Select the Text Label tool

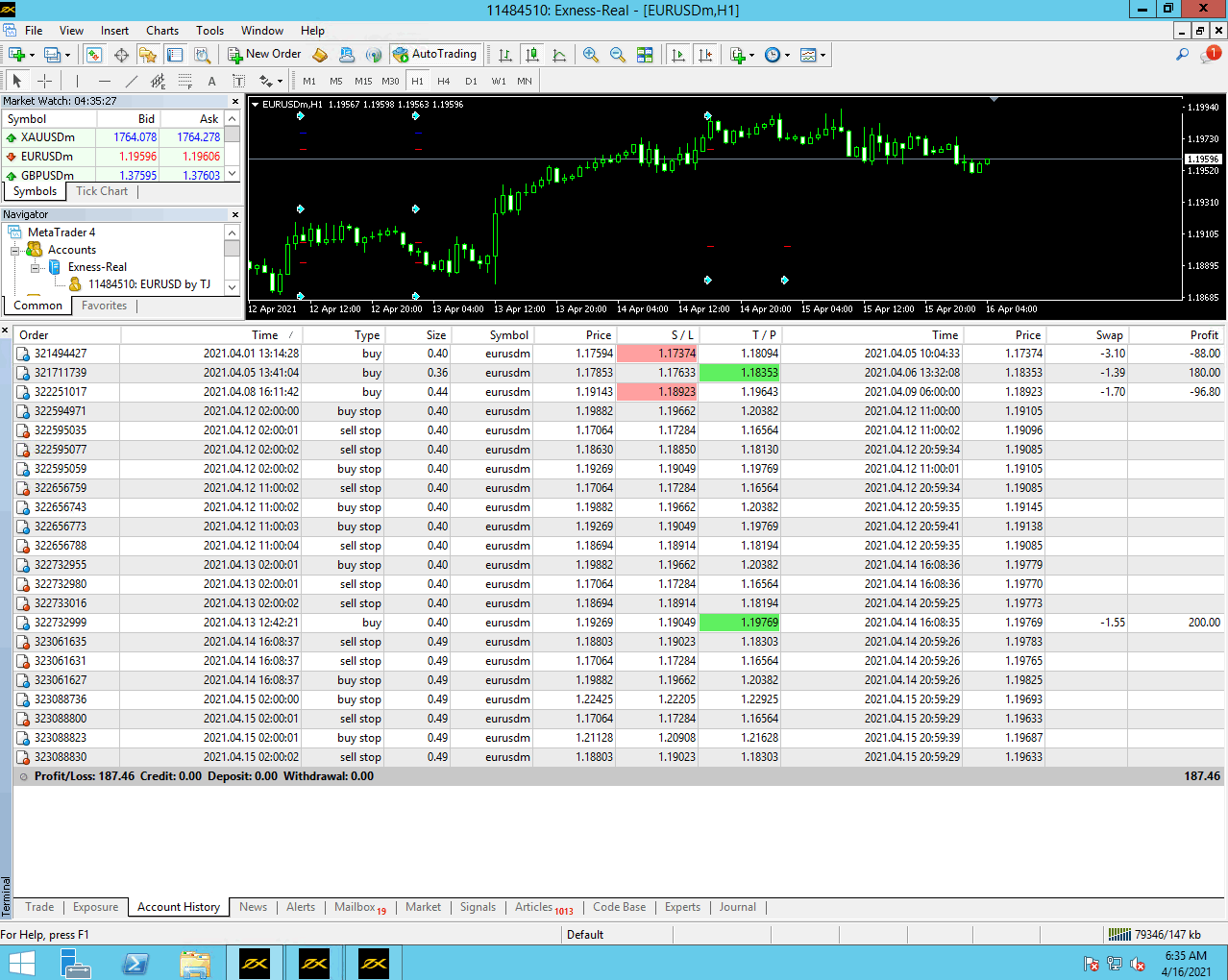(x=239, y=81)
